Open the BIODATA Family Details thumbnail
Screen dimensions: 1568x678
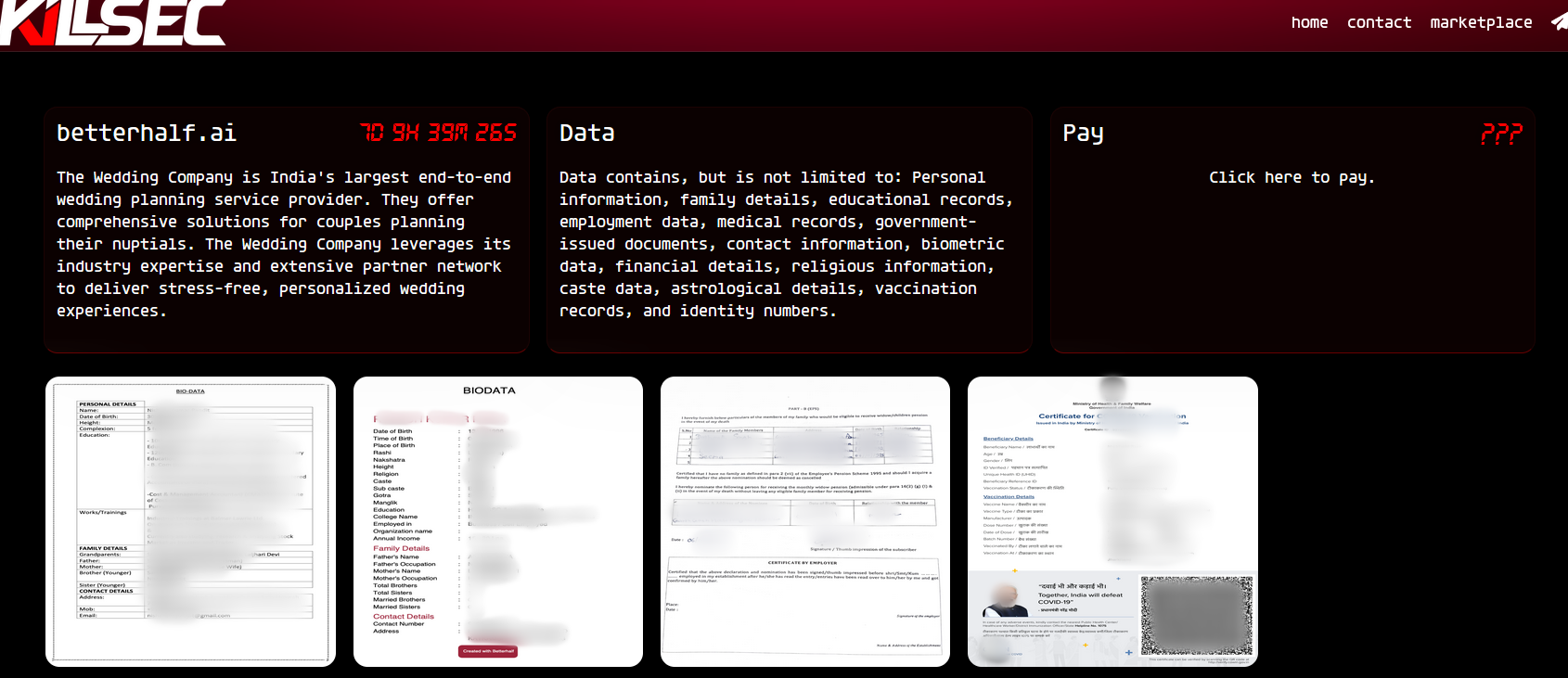[x=498, y=521]
